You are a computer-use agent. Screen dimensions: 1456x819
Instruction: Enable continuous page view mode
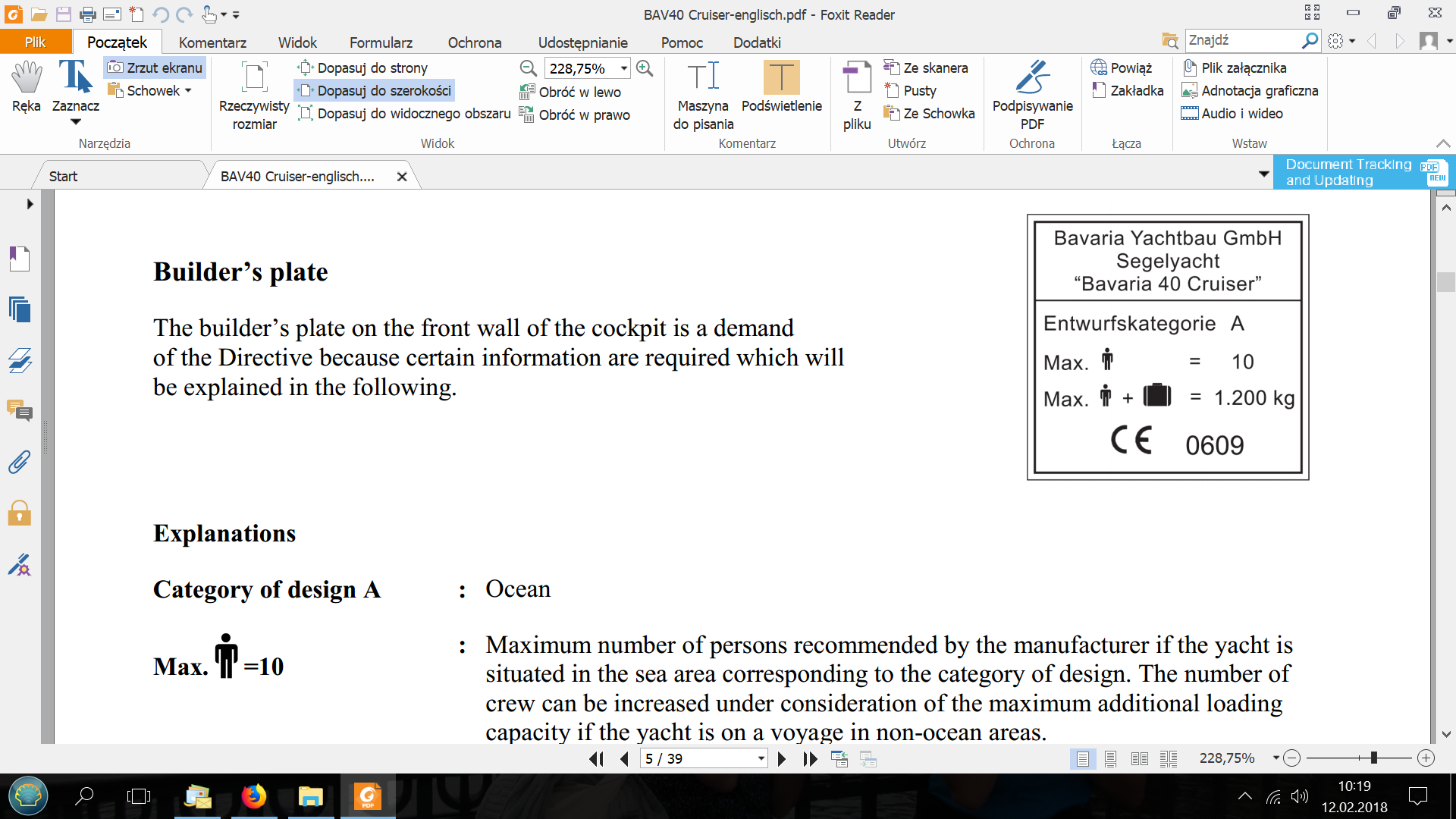point(1111,758)
